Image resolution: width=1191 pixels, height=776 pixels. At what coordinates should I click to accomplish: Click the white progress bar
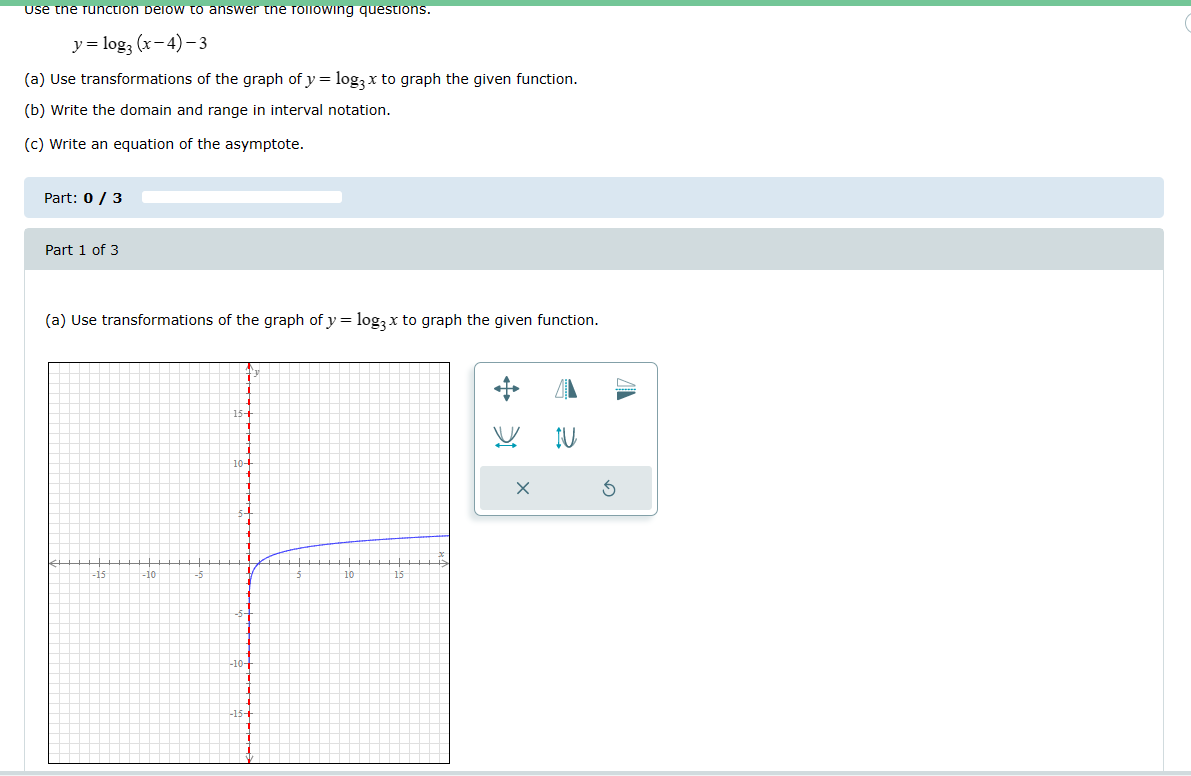click(240, 197)
